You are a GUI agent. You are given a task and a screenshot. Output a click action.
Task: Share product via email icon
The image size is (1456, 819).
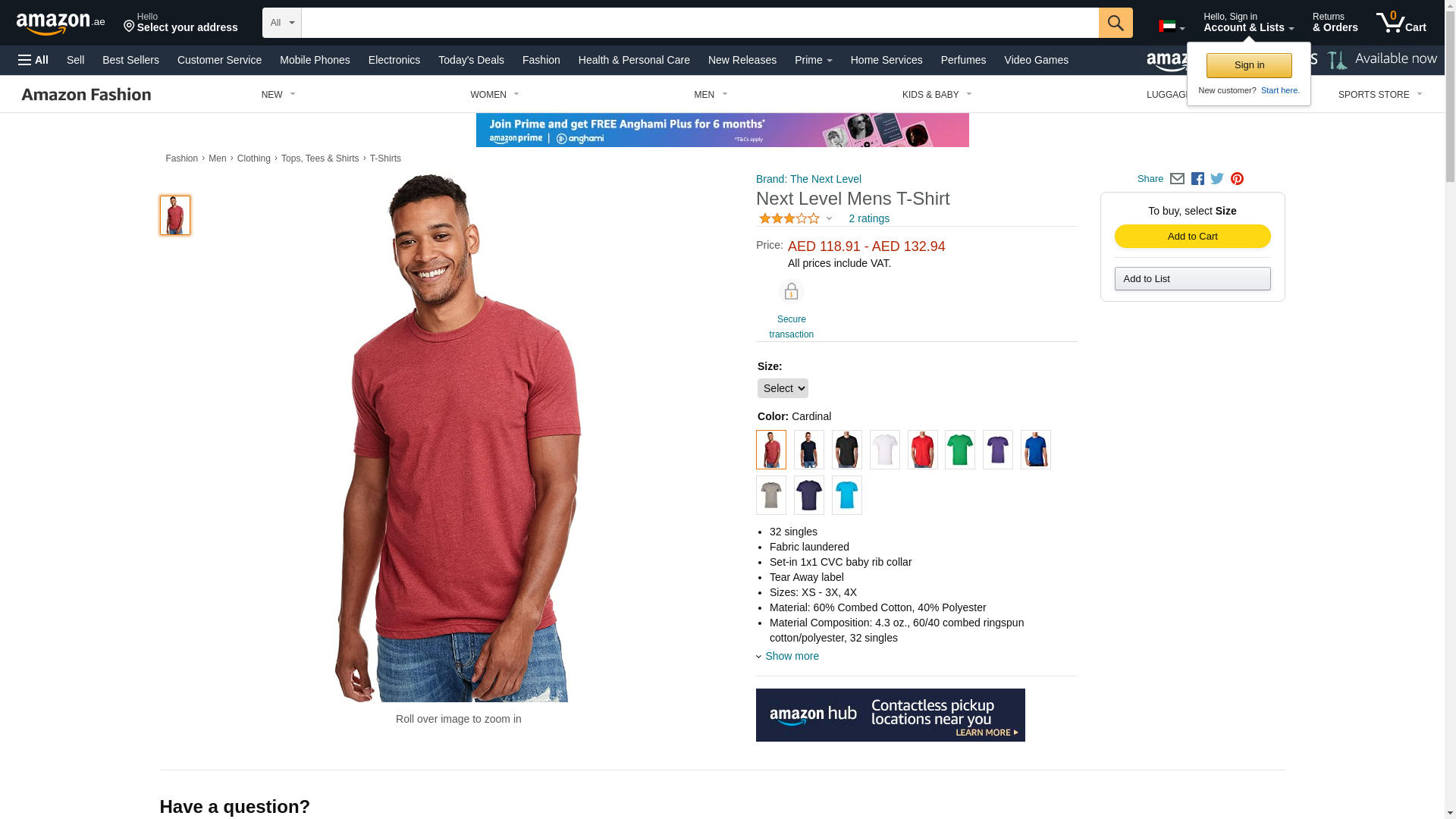(x=1177, y=179)
